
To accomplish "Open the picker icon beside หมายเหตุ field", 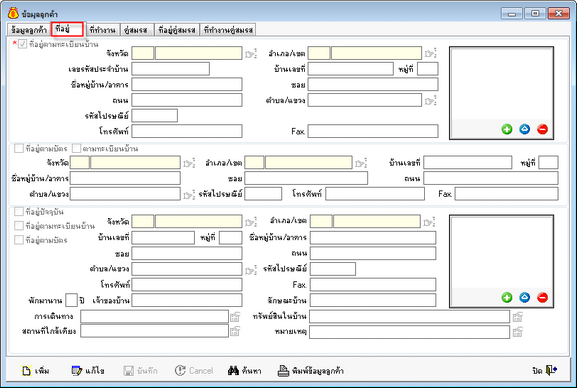I will coord(518,332).
